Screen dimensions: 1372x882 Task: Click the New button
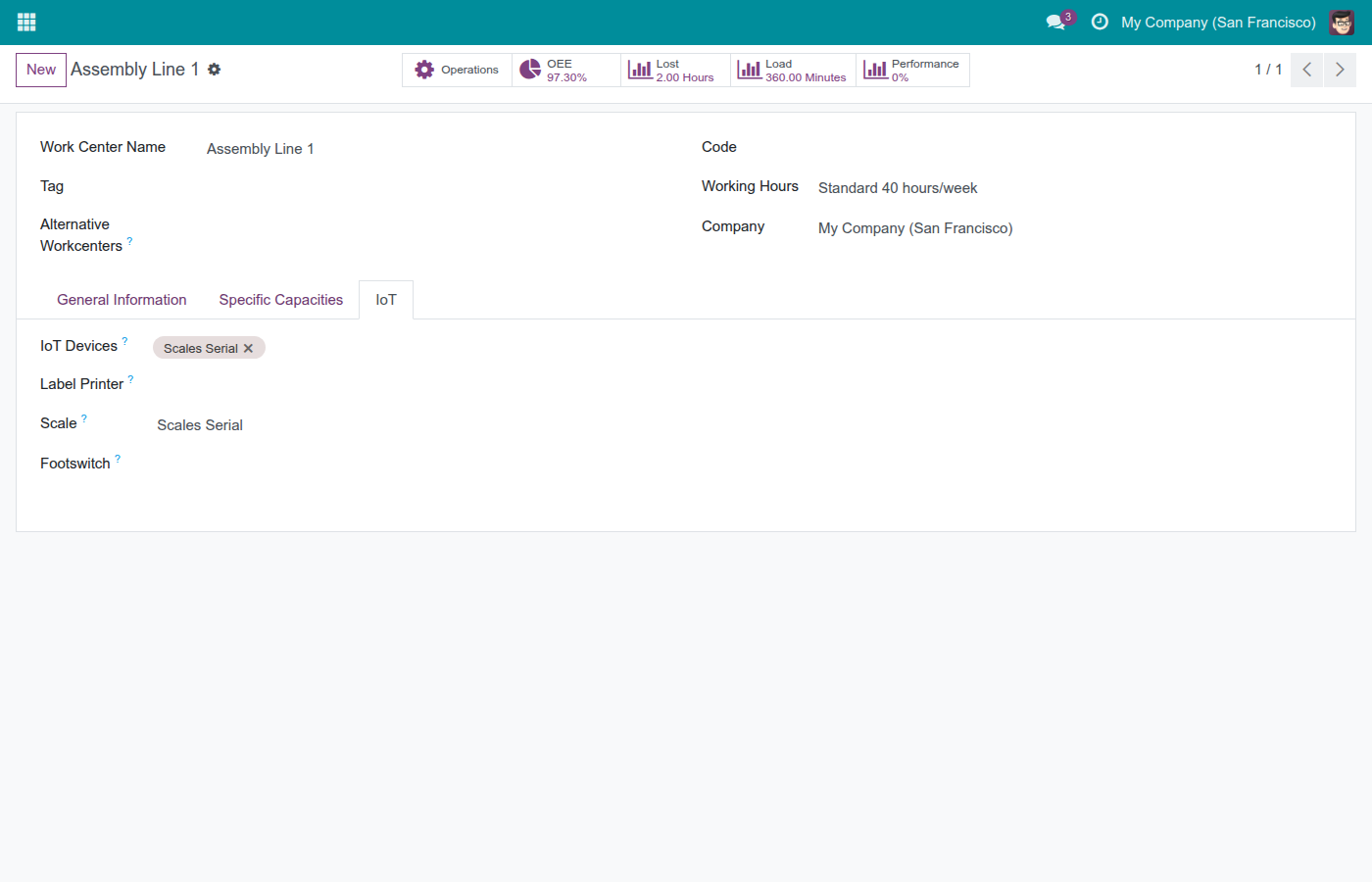(x=41, y=70)
